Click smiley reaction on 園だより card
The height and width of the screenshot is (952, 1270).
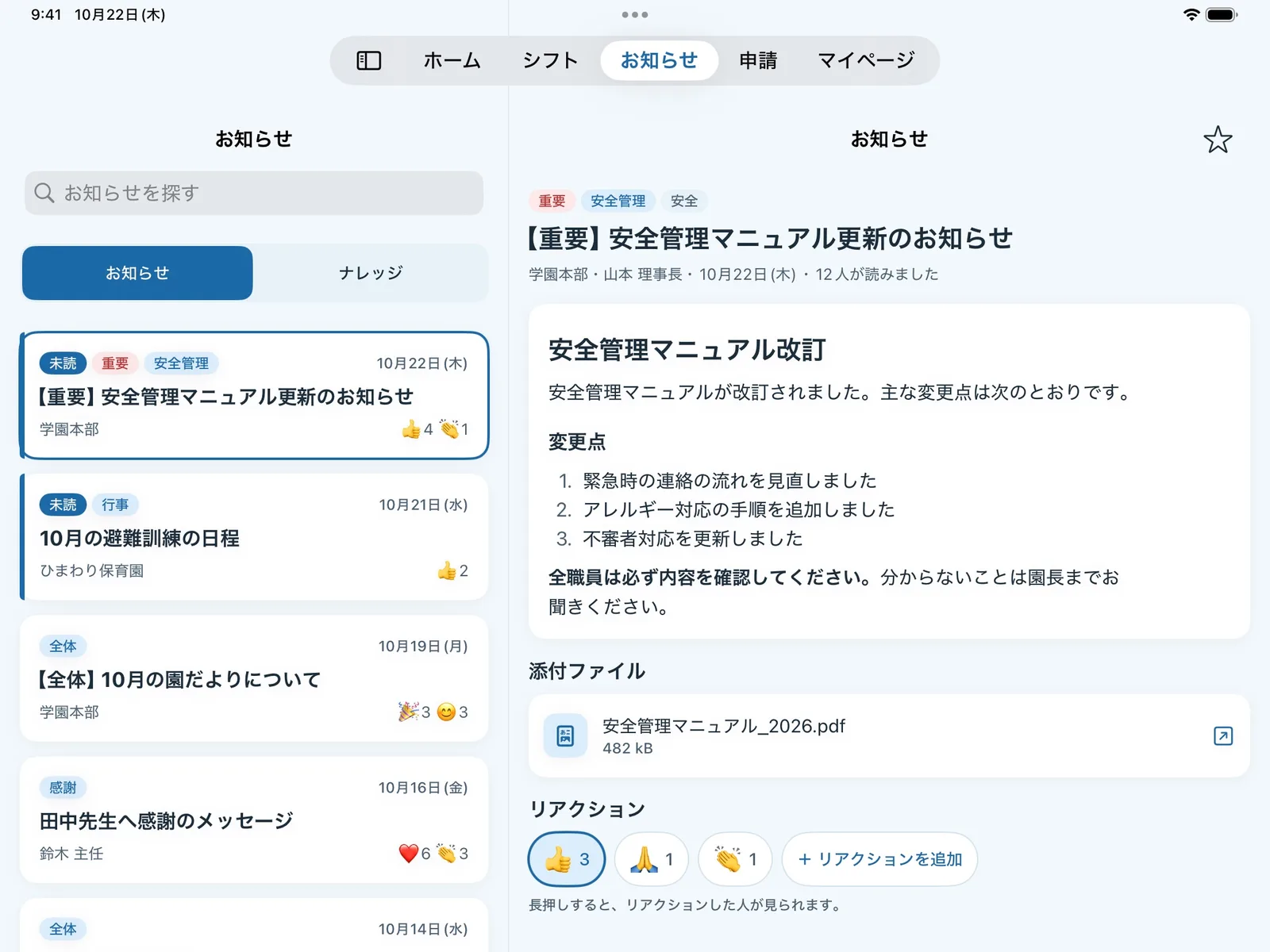click(452, 712)
